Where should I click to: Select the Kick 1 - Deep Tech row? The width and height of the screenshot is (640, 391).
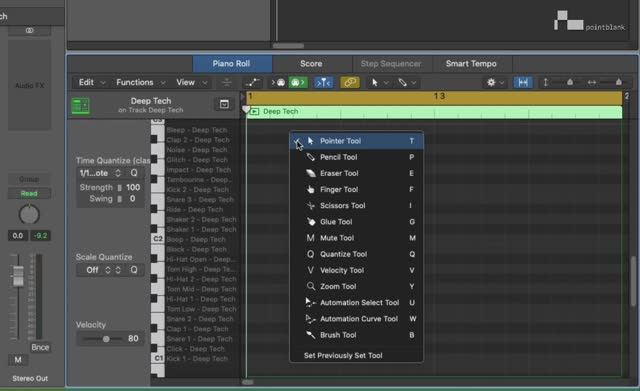[x=197, y=359]
